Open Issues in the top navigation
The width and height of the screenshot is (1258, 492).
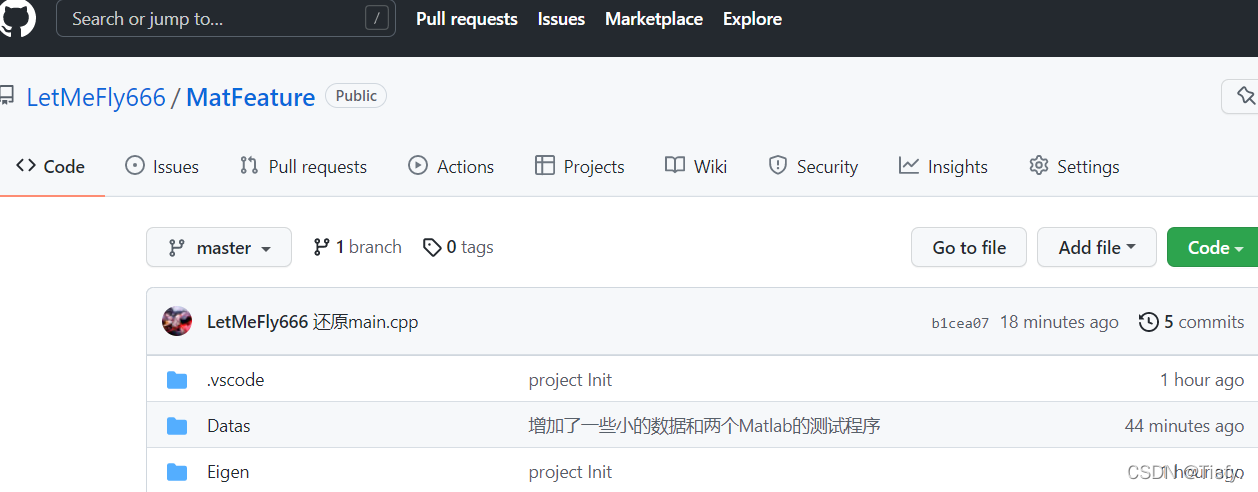click(x=561, y=19)
